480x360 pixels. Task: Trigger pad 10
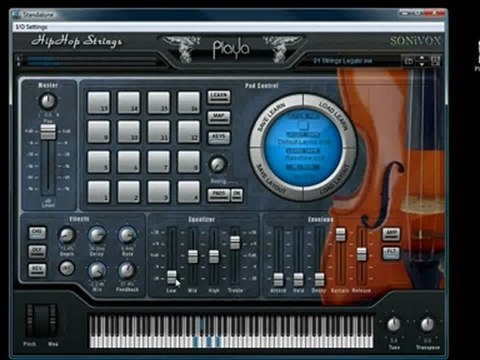tap(129, 132)
